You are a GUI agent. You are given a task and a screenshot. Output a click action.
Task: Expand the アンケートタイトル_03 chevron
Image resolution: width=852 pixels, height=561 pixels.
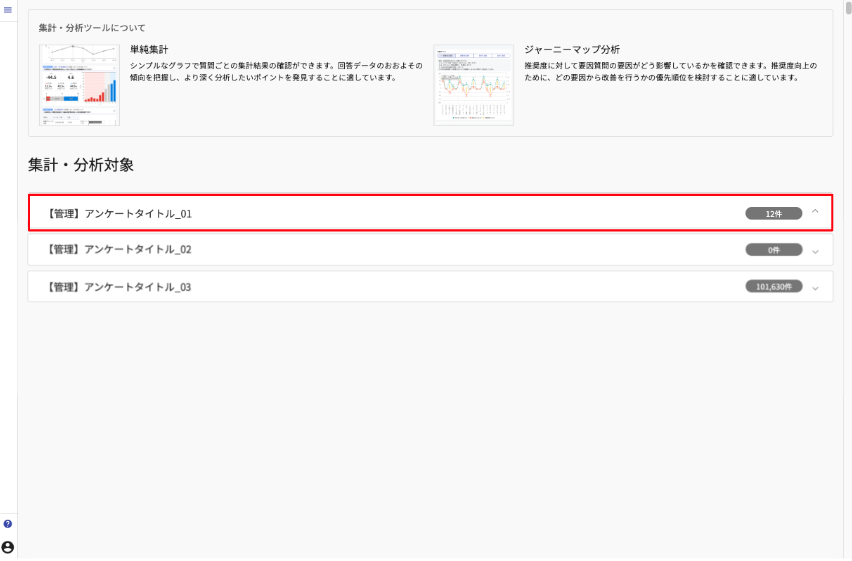815,289
